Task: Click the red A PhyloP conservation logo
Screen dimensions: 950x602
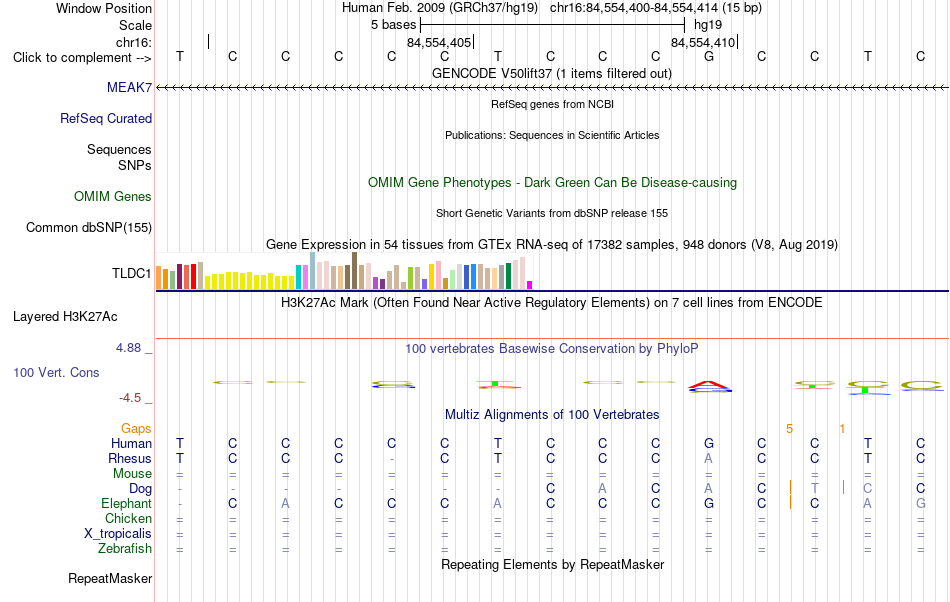Action: tap(708, 385)
